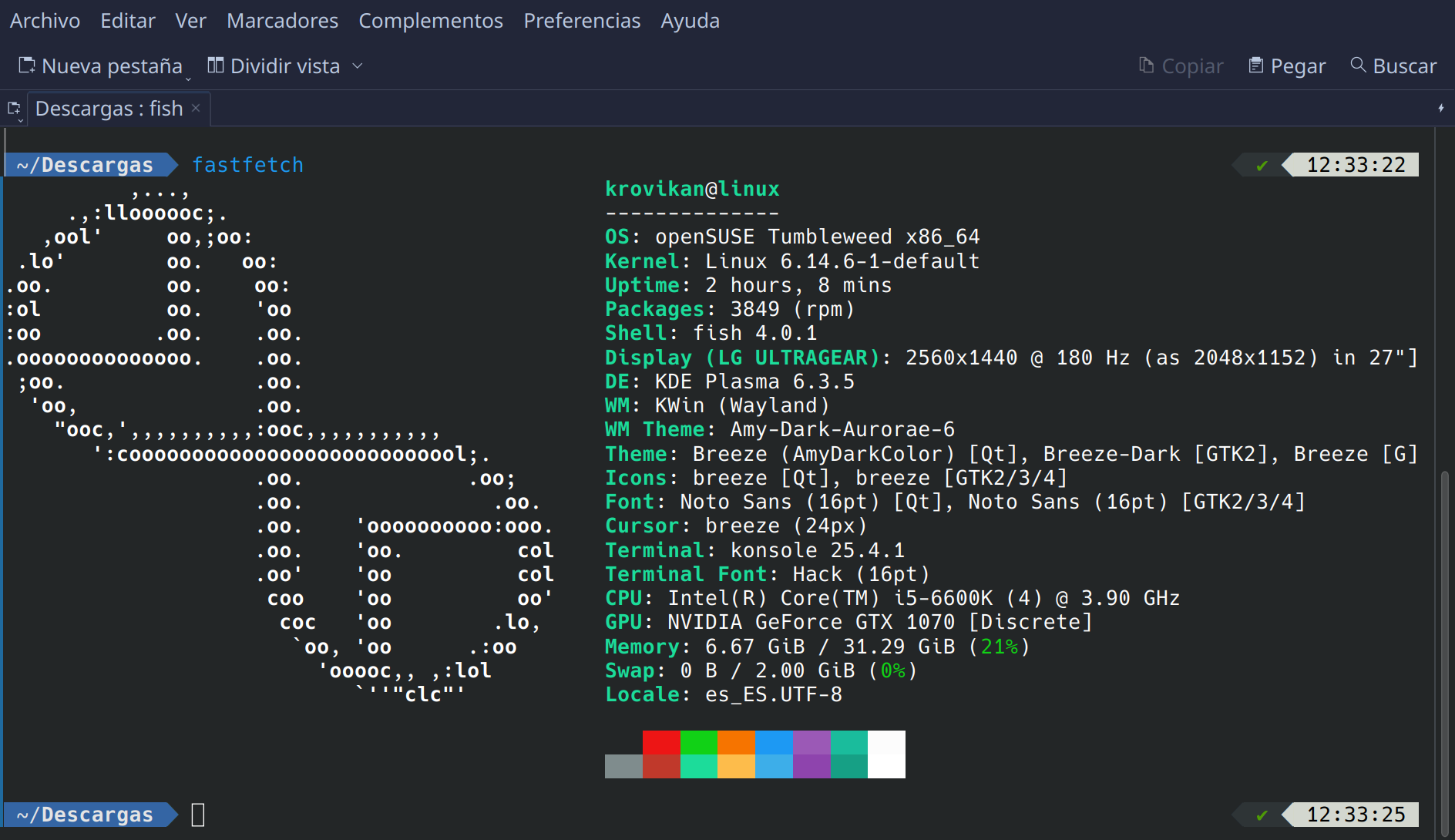Open the Archivo menu
Screen dimensions: 1455x840
tap(45, 21)
